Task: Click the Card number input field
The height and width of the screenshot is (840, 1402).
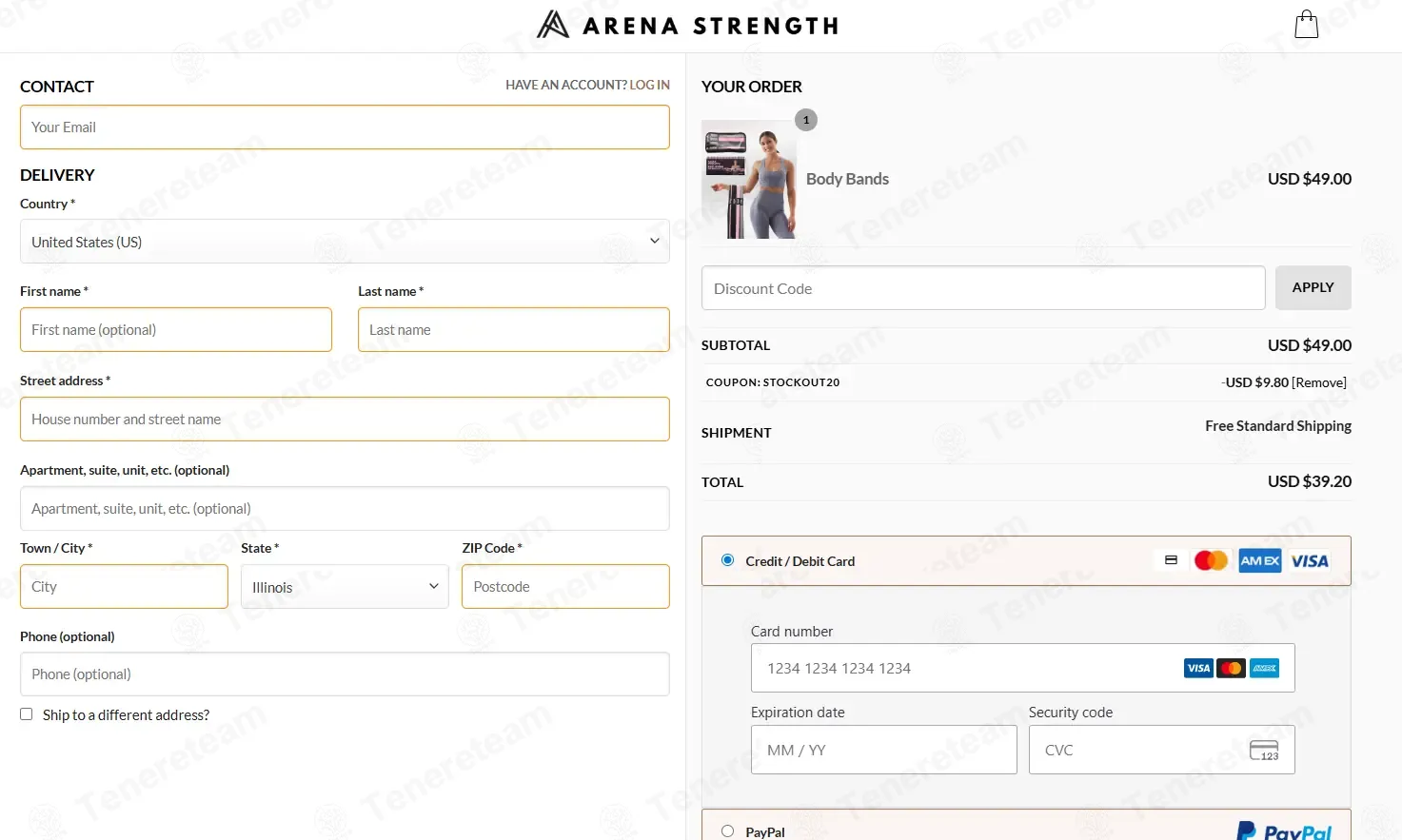Action: tap(1022, 668)
